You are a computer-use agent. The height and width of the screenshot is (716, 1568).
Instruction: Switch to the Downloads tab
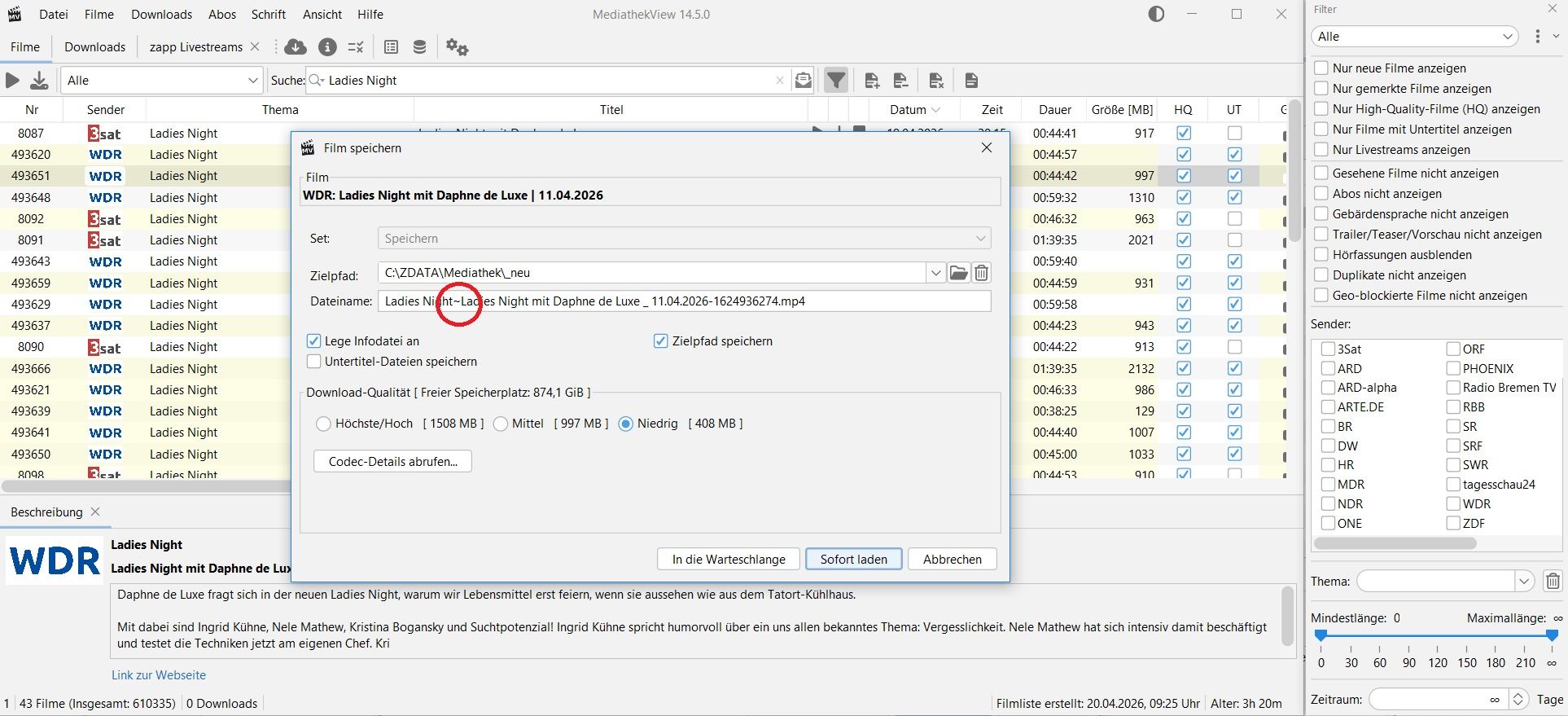point(95,47)
